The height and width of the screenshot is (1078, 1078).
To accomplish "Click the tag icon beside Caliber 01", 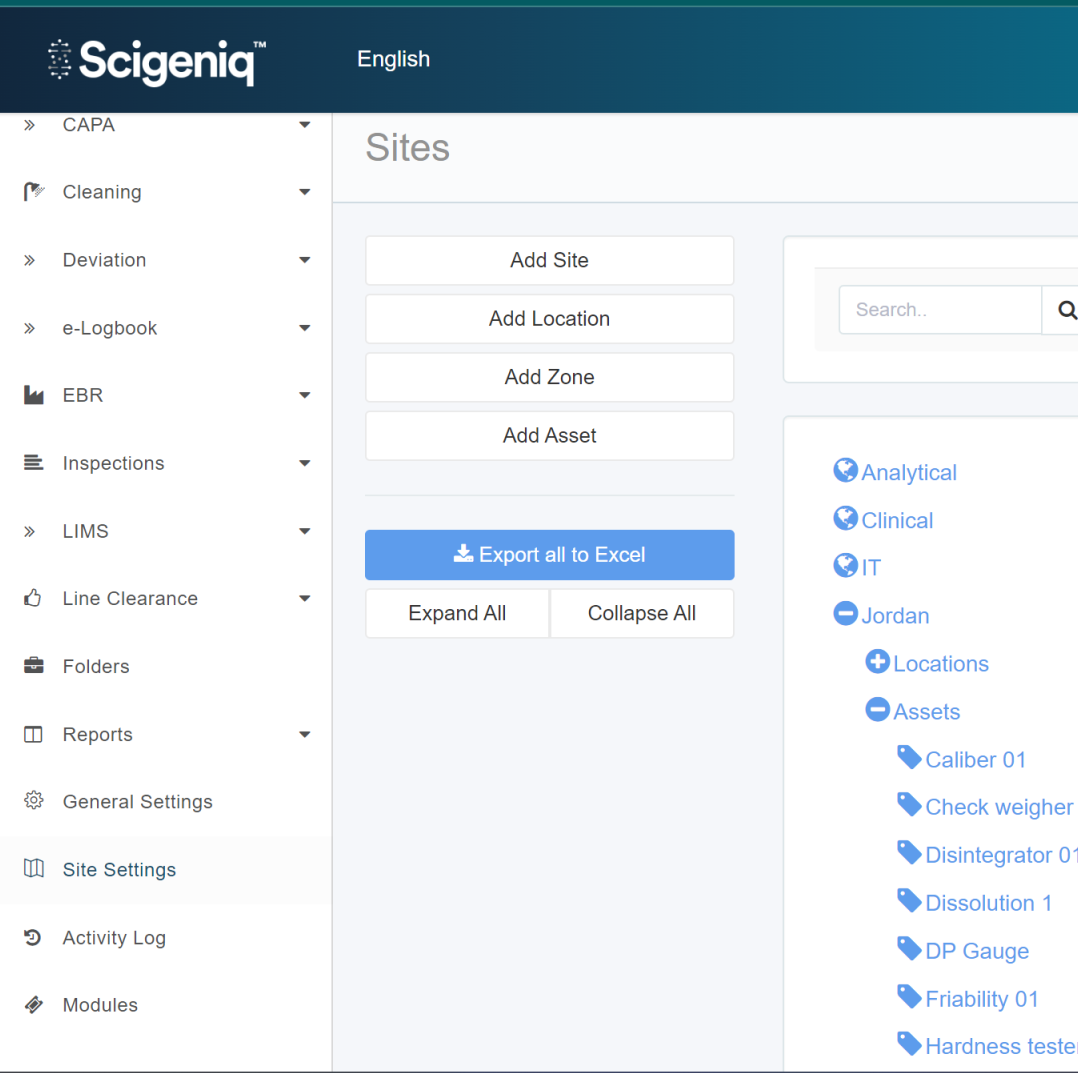I will click(909, 758).
